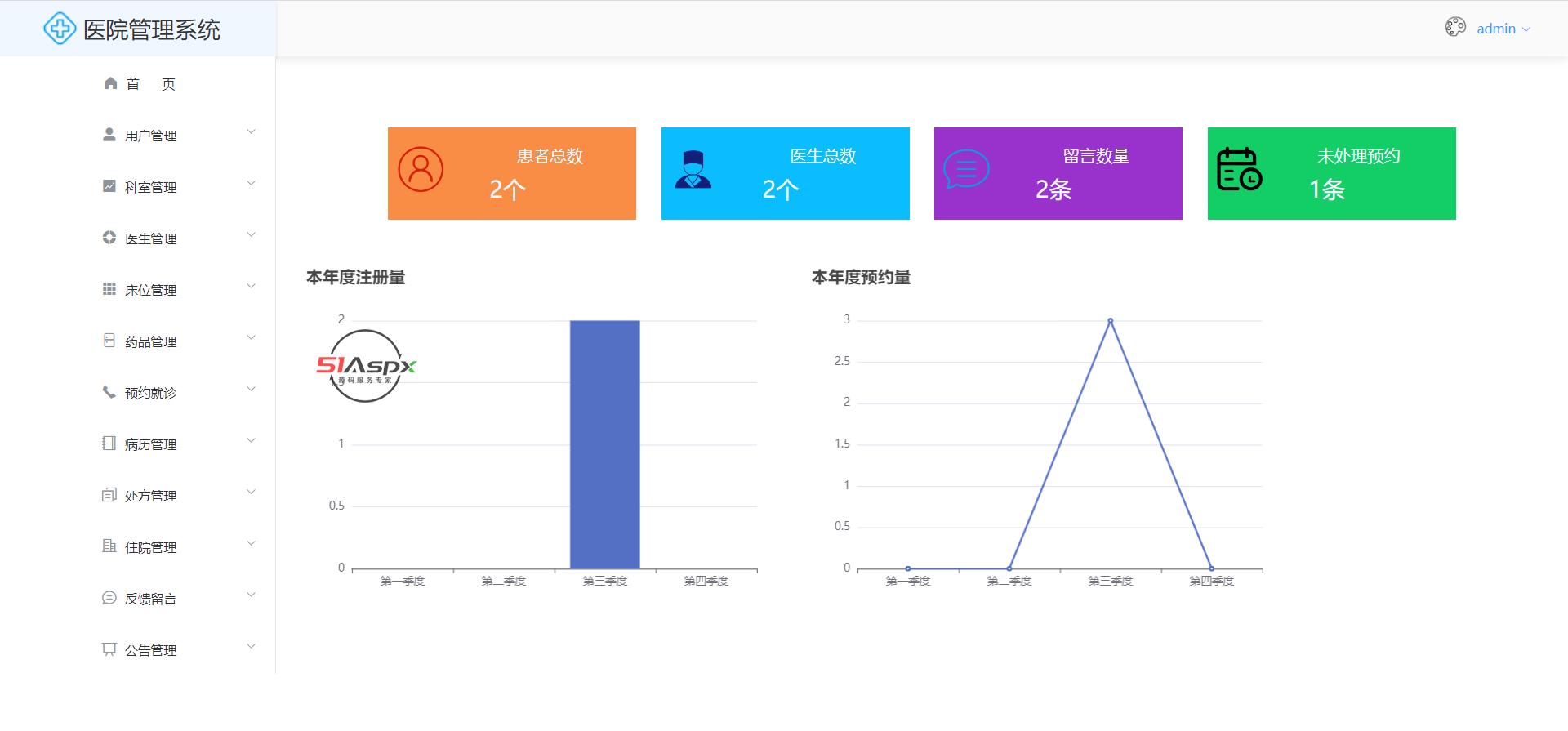The height and width of the screenshot is (731, 1568).
Task: Expand the 住院管理 submenu arrow
Action: 251,544
